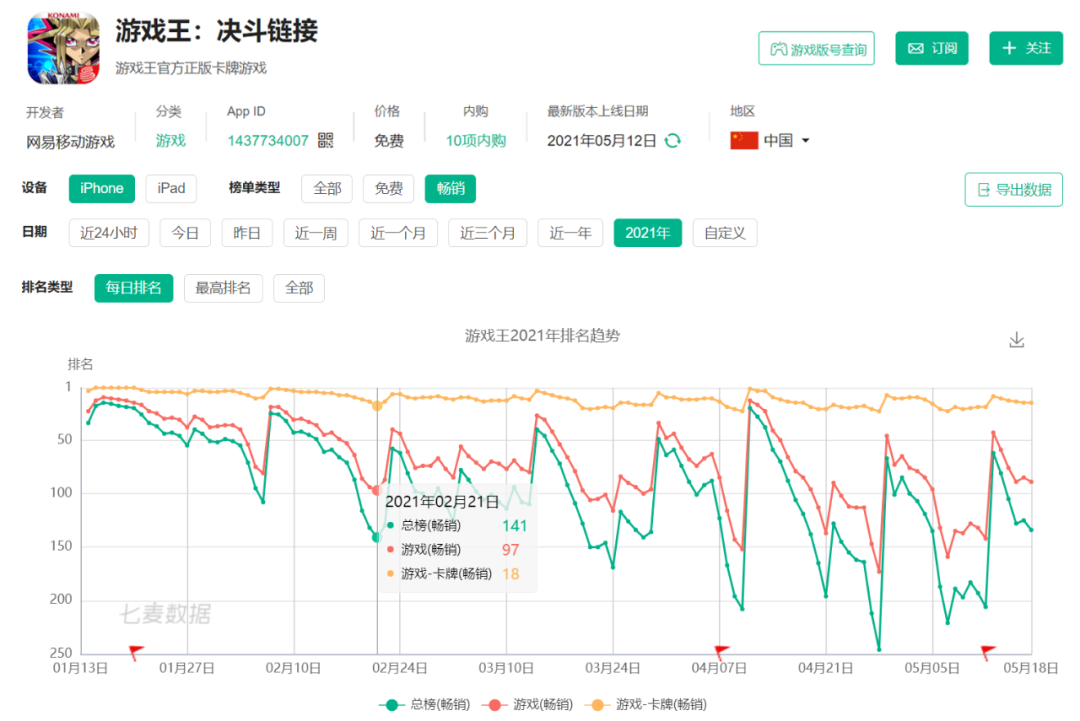
Task: Click the red flag marker near 04月07日
Action: pyautogui.click(x=720, y=651)
